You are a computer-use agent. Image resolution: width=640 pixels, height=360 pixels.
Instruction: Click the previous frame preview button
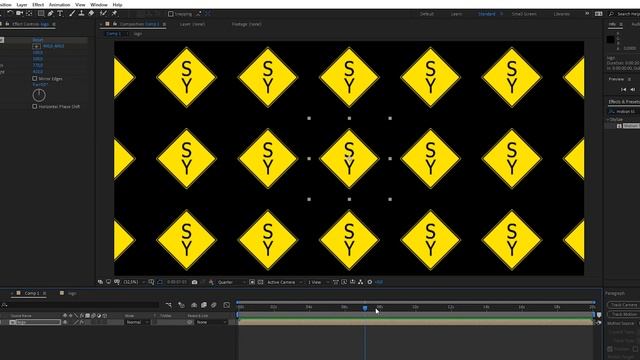(x=633, y=89)
